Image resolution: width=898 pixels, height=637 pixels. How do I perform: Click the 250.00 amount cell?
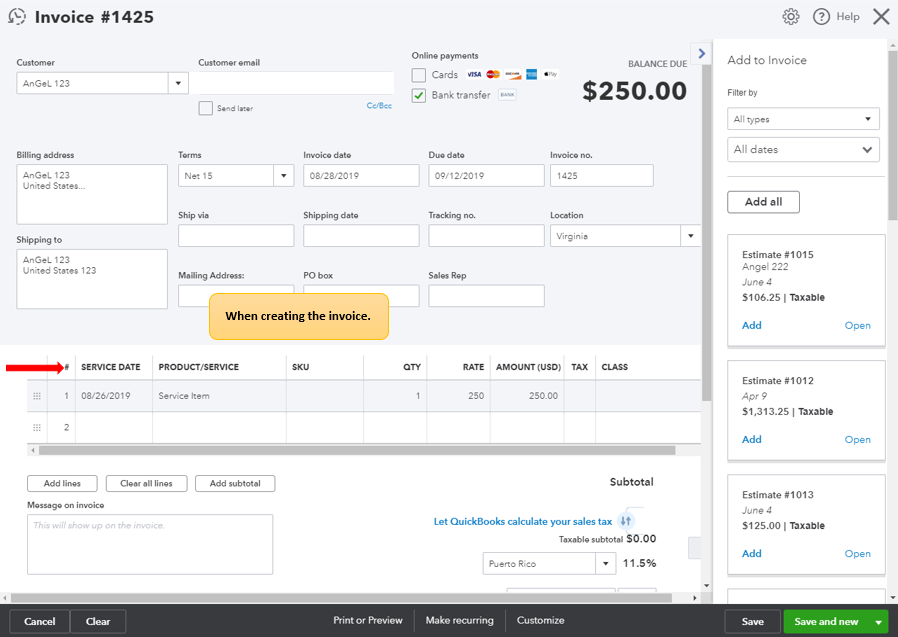(527, 396)
